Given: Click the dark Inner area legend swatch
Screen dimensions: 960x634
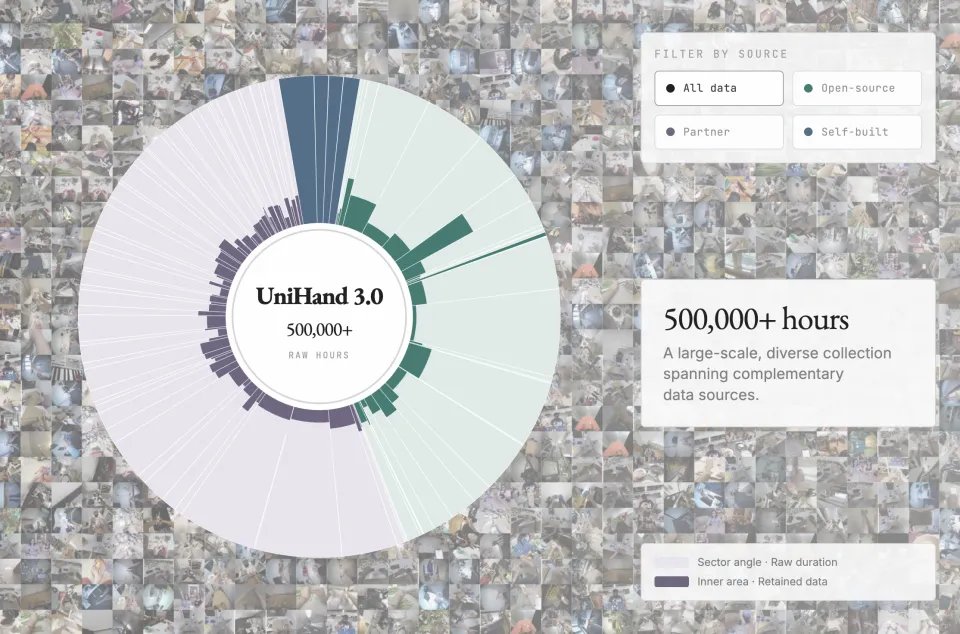Looking at the screenshot, I should pyautogui.click(x=672, y=581).
